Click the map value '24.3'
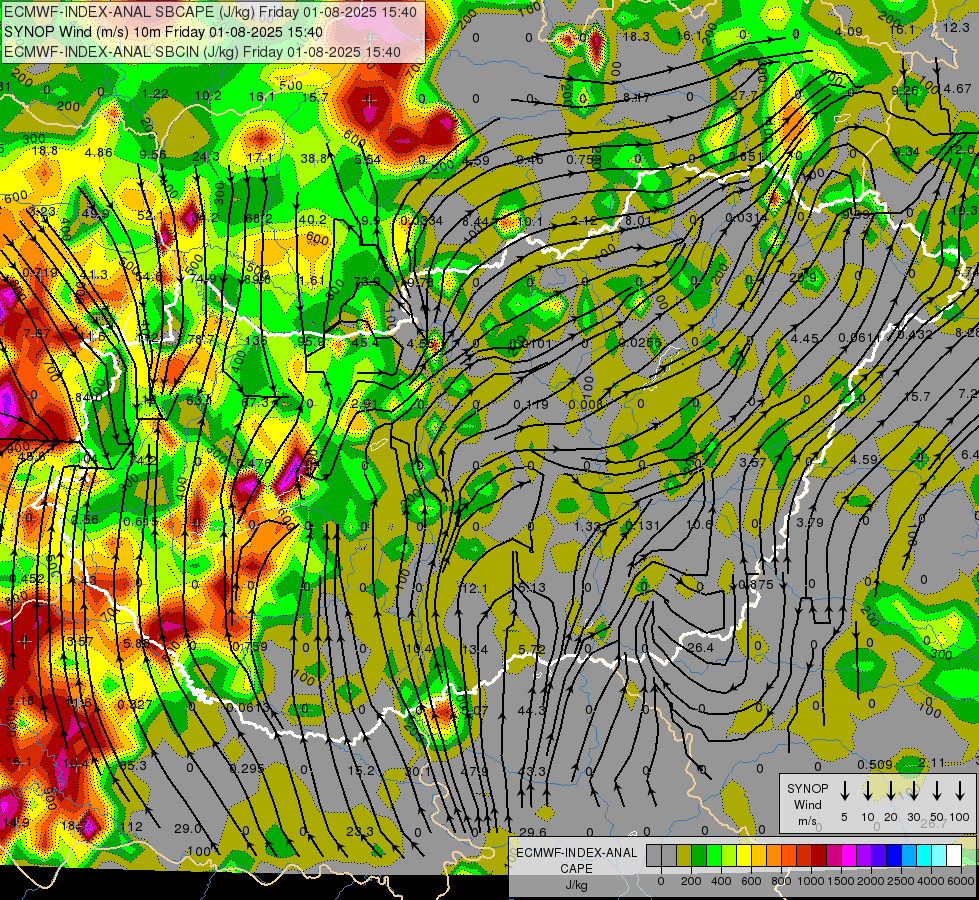 coord(206,157)
